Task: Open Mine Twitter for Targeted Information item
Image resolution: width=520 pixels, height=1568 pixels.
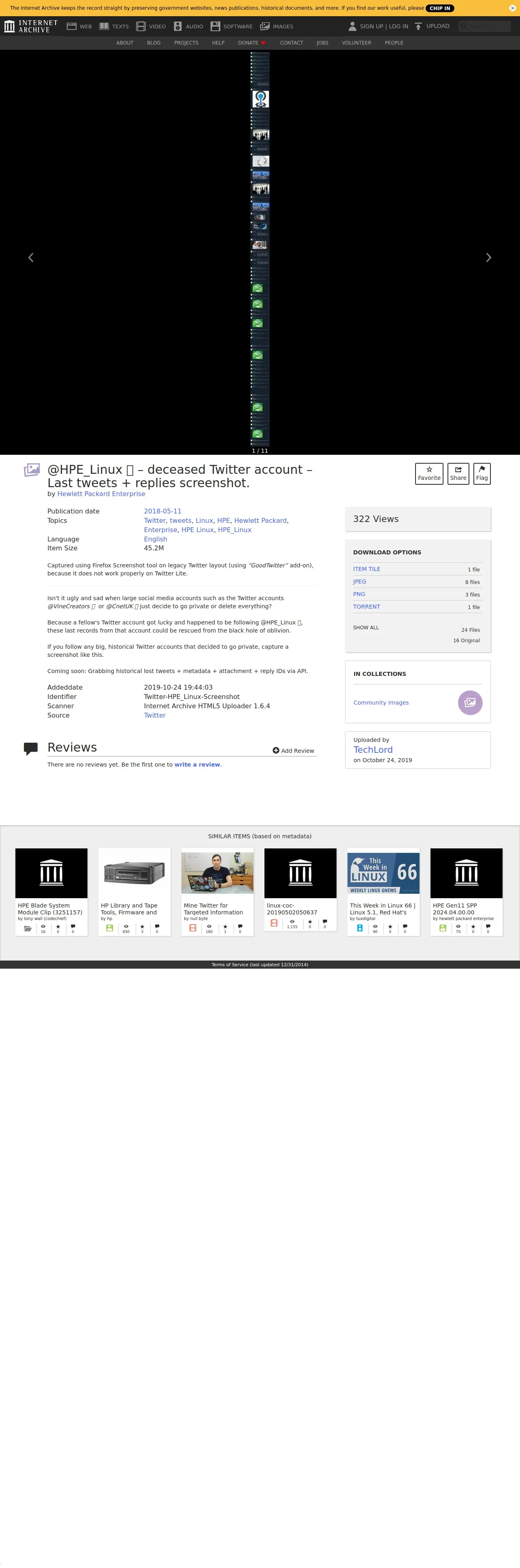Action: click(217, 892)
